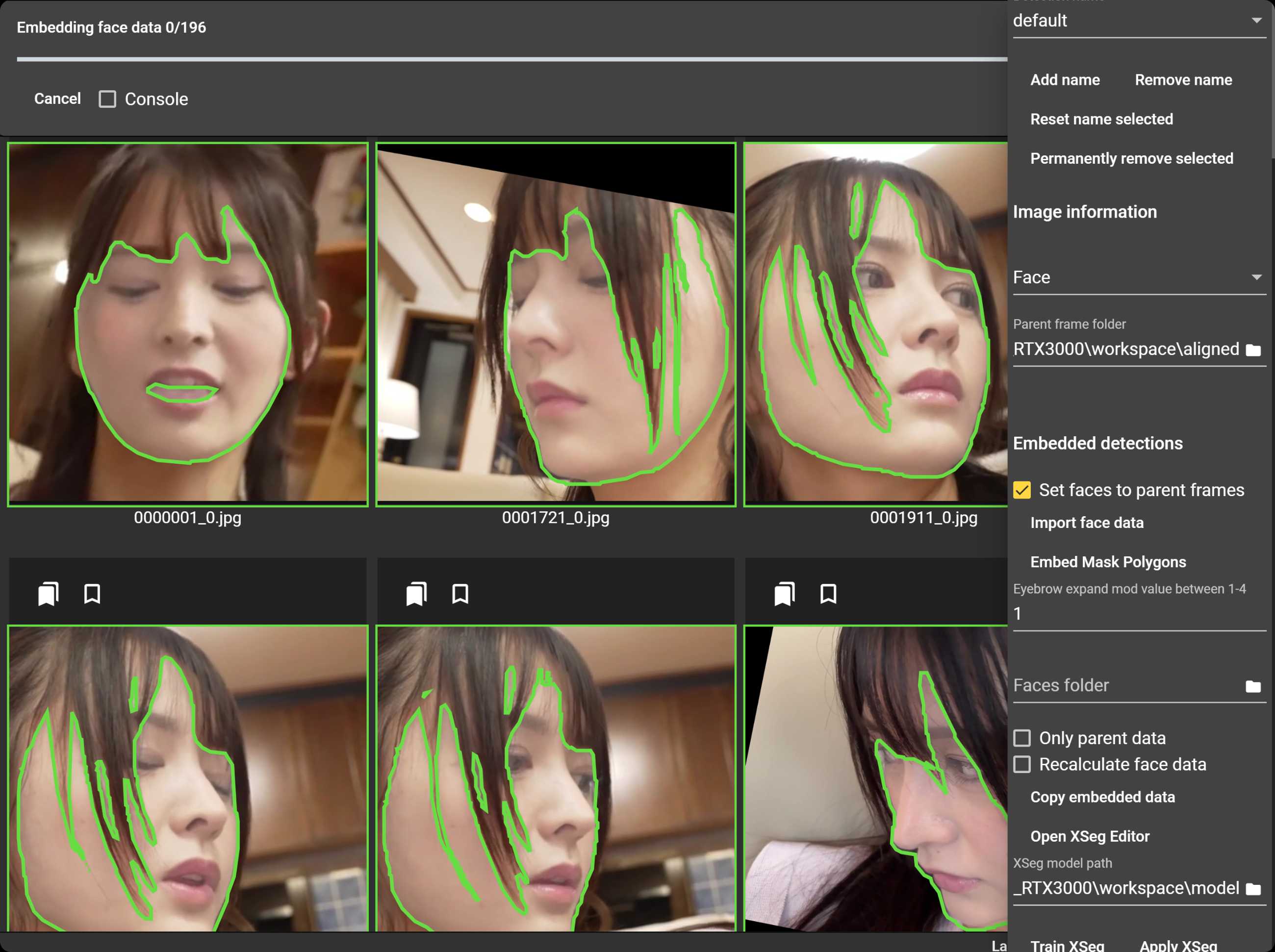Click the Embedded detections heading
The width and height of the screenshot is (1275, 952).
[1097, 444]
